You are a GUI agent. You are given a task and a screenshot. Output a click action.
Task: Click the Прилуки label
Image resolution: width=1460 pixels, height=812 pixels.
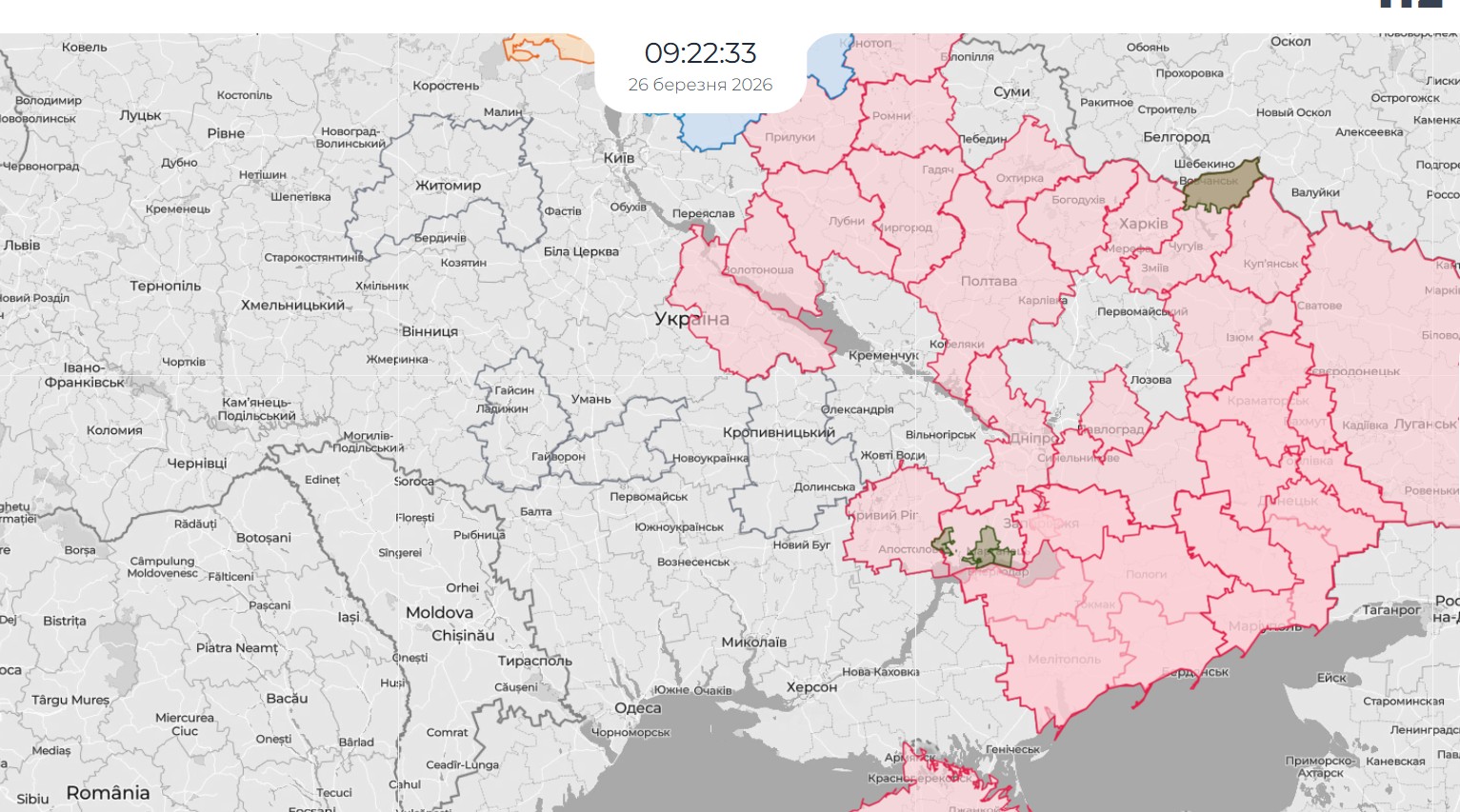click(x=790, y=137)
